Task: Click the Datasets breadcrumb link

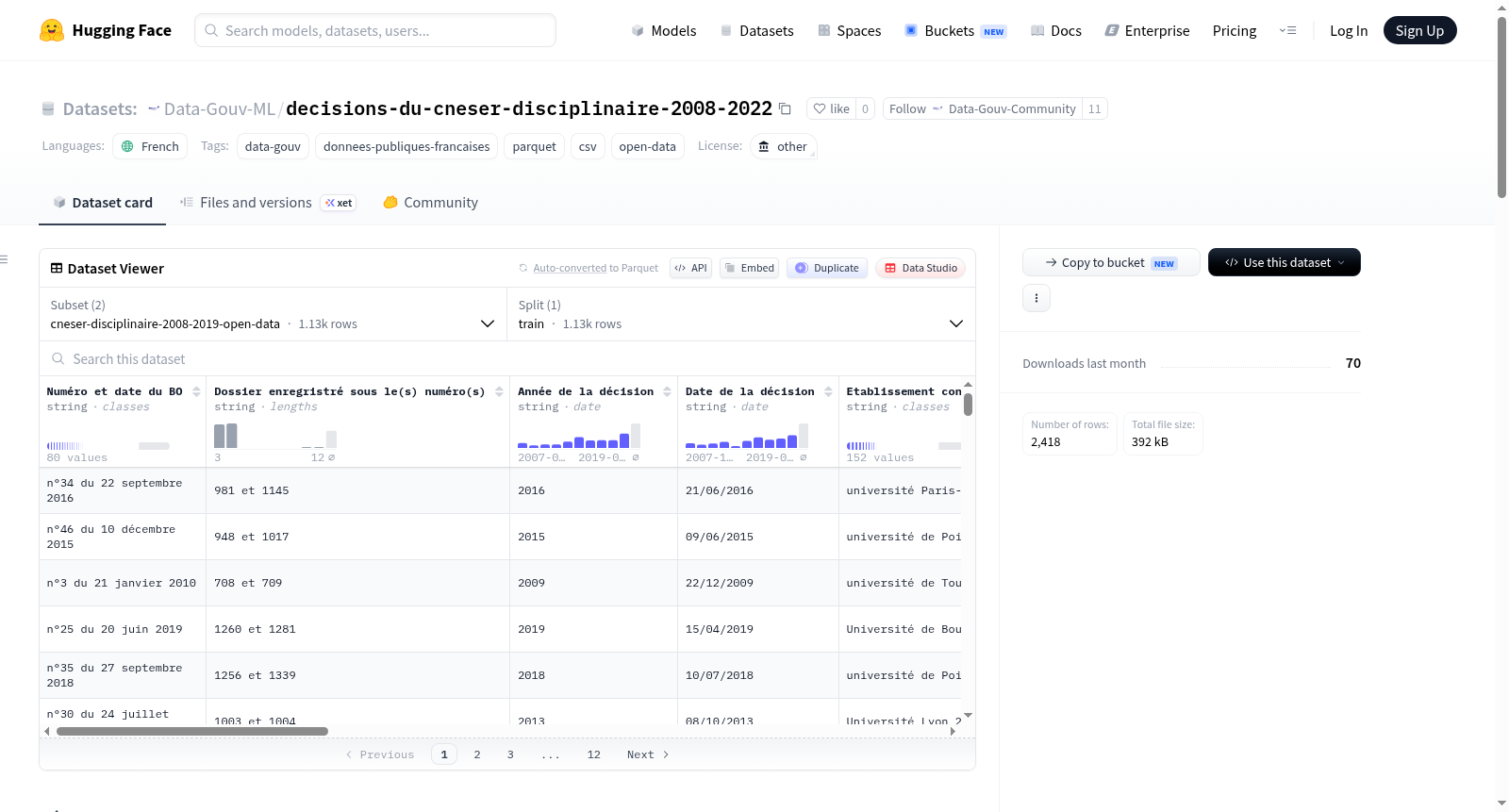Action: pos(99,108)
